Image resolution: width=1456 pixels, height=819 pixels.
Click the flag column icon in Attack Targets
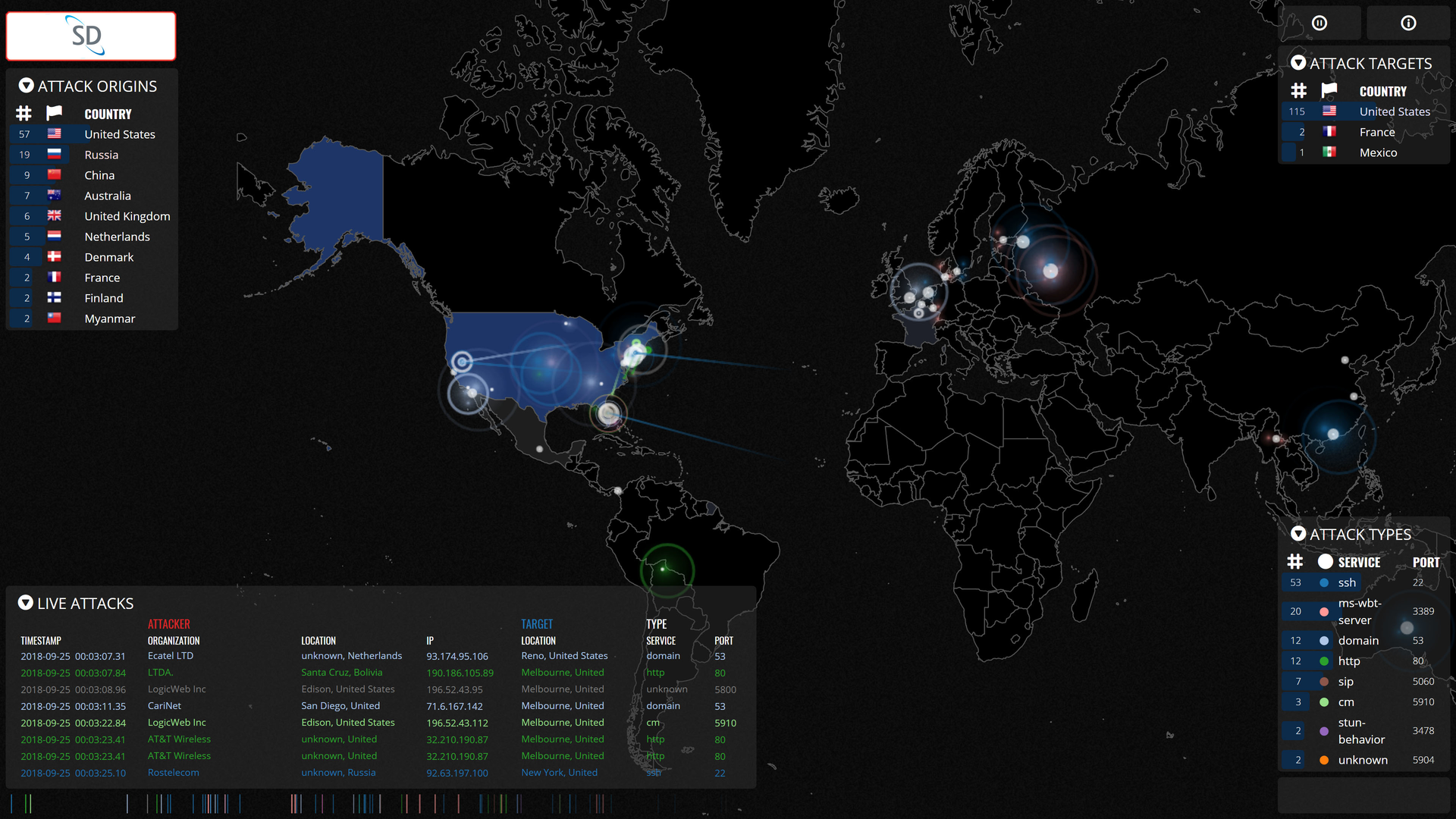[x=1329, y=90]
